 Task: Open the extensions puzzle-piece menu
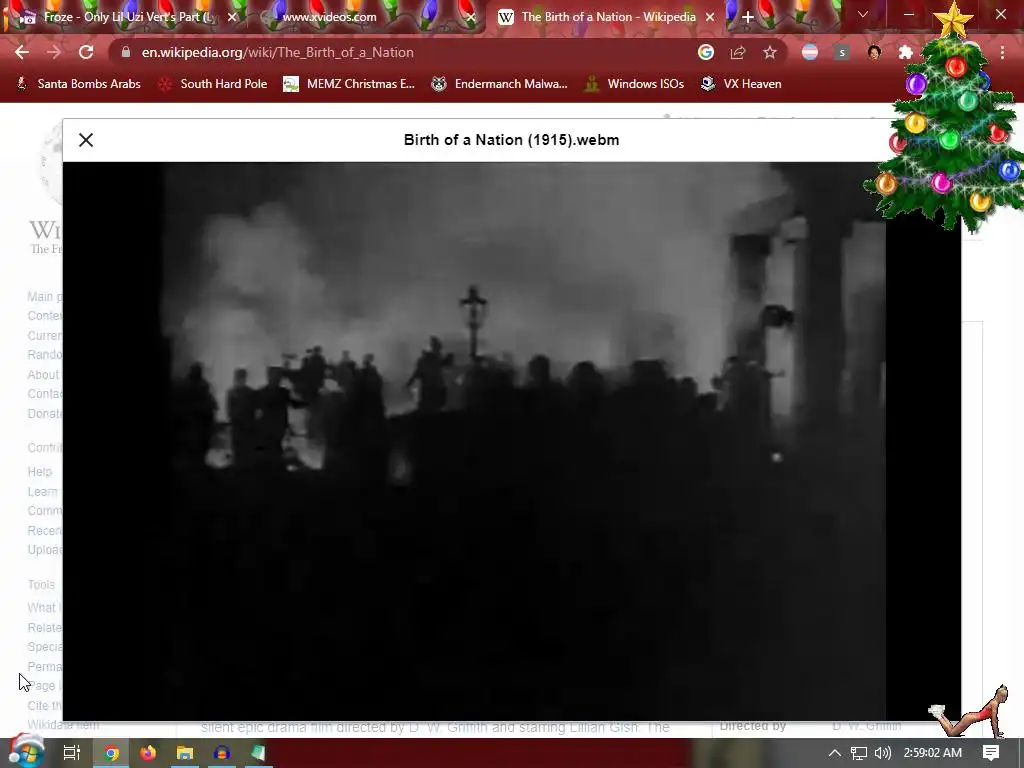pyautogui.click(x=906, y=52)
